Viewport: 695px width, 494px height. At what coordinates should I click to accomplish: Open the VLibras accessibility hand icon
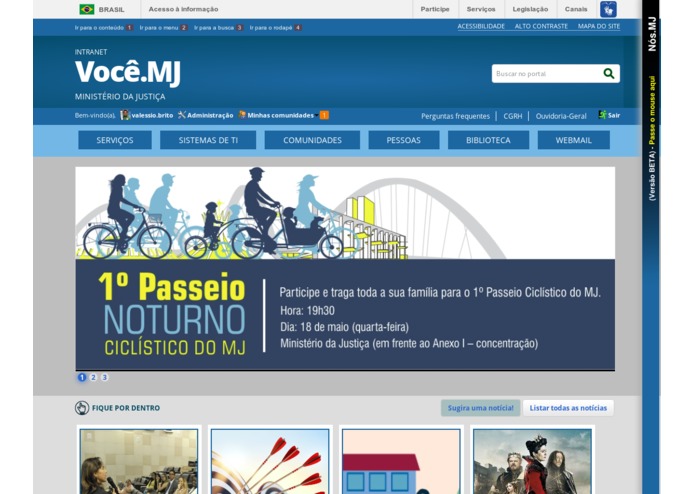point(608,9)
